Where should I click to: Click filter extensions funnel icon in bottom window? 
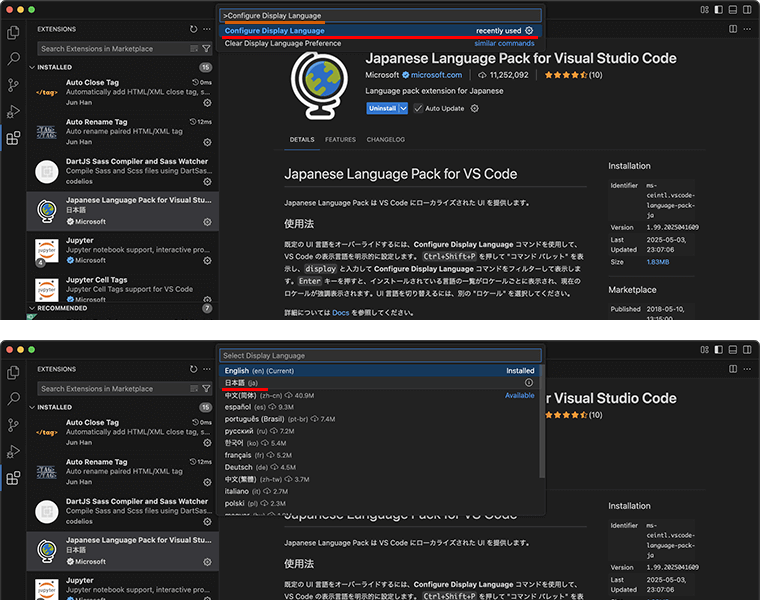point(206,389)
